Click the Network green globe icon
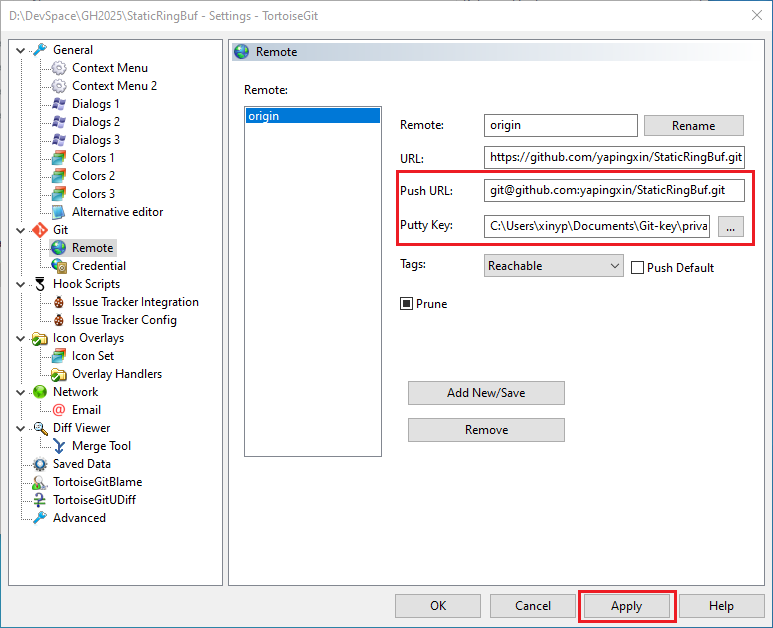Viewport: 773px width, 628px height. coord(40,392)
